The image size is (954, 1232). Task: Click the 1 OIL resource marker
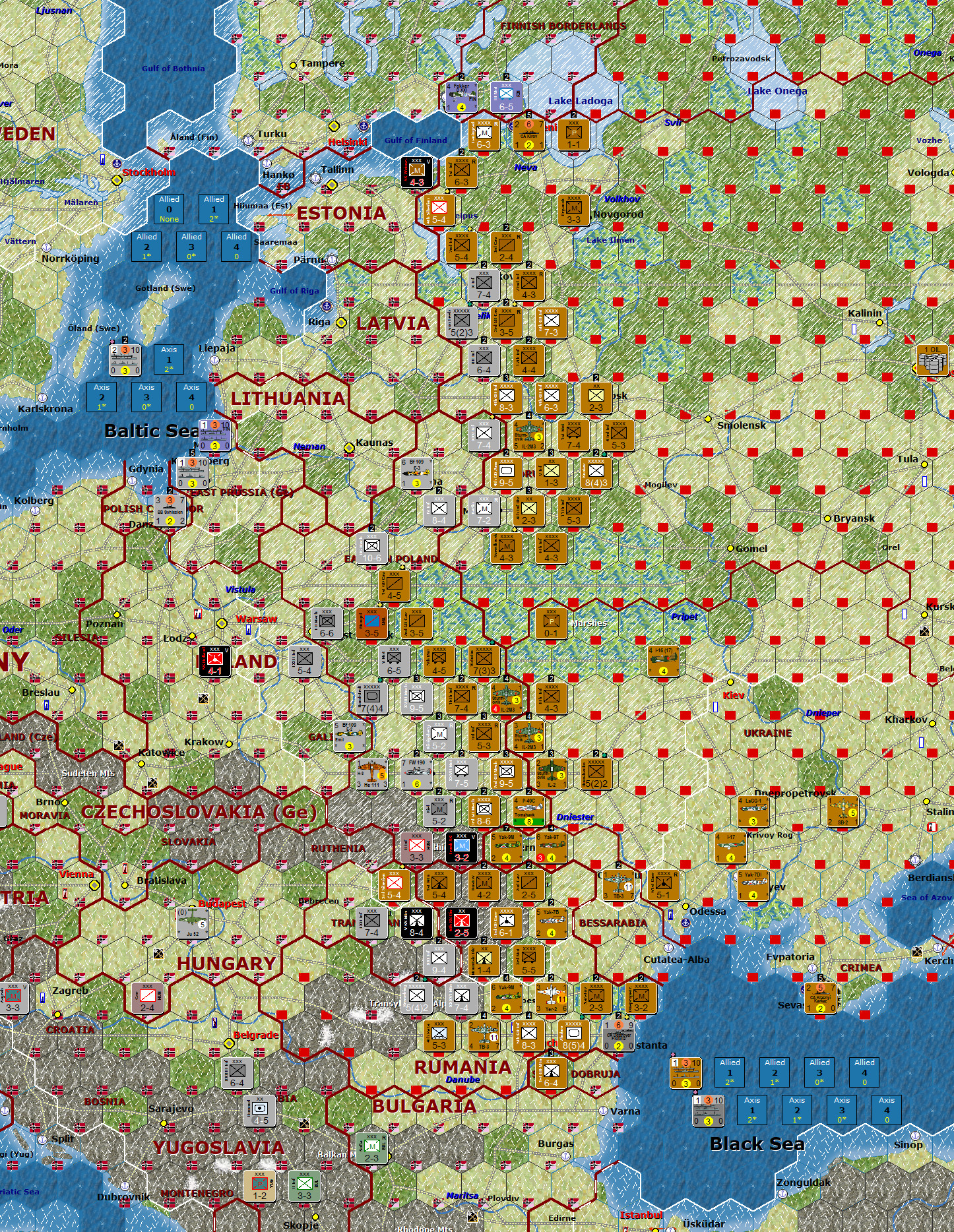tap(933, 360)
